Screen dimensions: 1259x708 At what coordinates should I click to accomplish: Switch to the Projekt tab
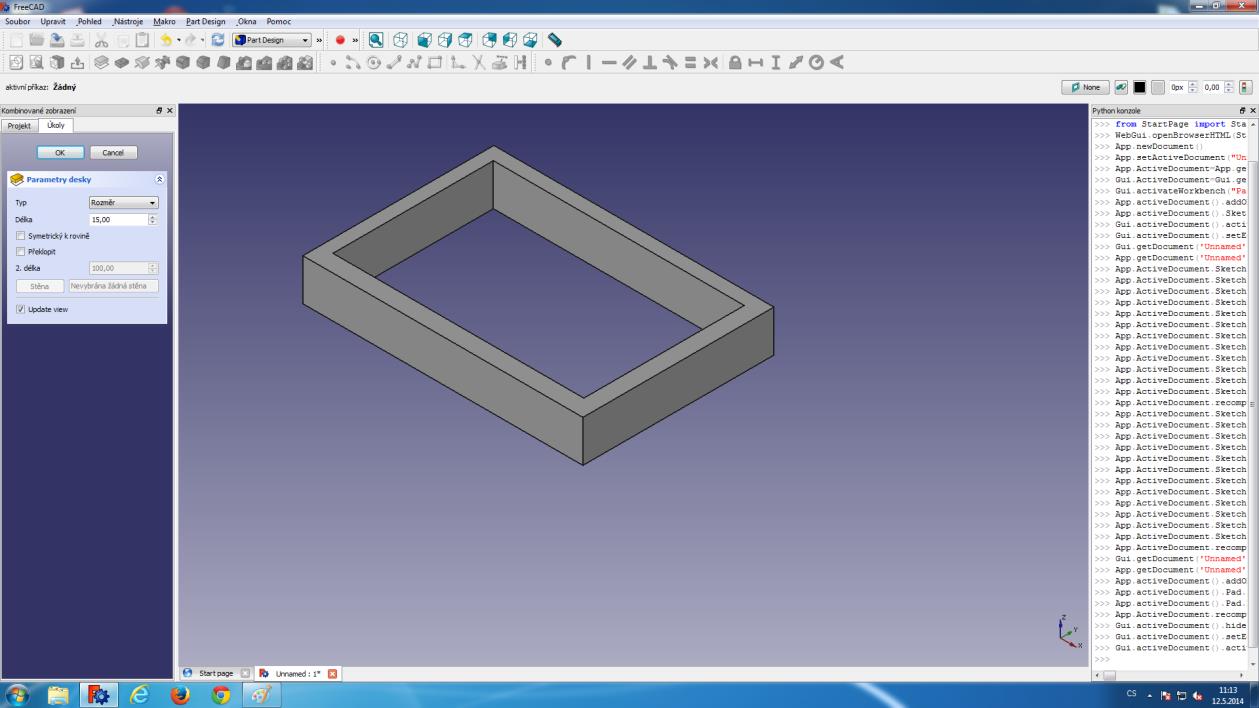(x=20, y=125)
